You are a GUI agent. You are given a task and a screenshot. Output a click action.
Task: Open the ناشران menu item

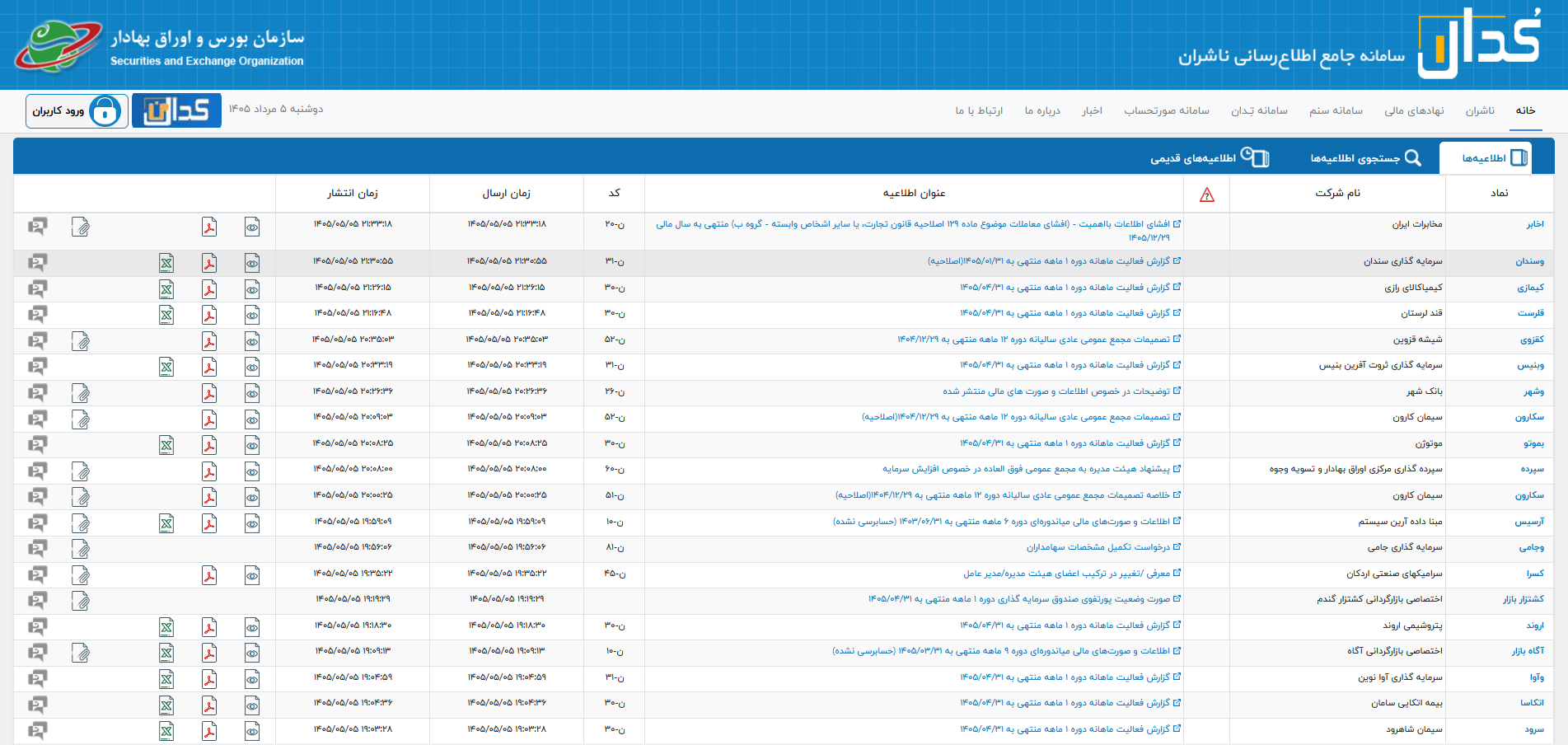click(1480, 110)
